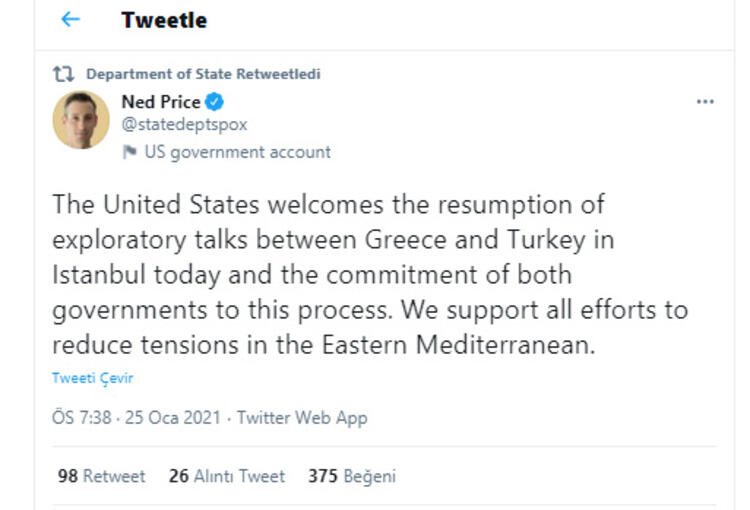The width and height of the screenshot is (750, 510).
Task: Open the tweet timestamp link
Action: point(140,418)
